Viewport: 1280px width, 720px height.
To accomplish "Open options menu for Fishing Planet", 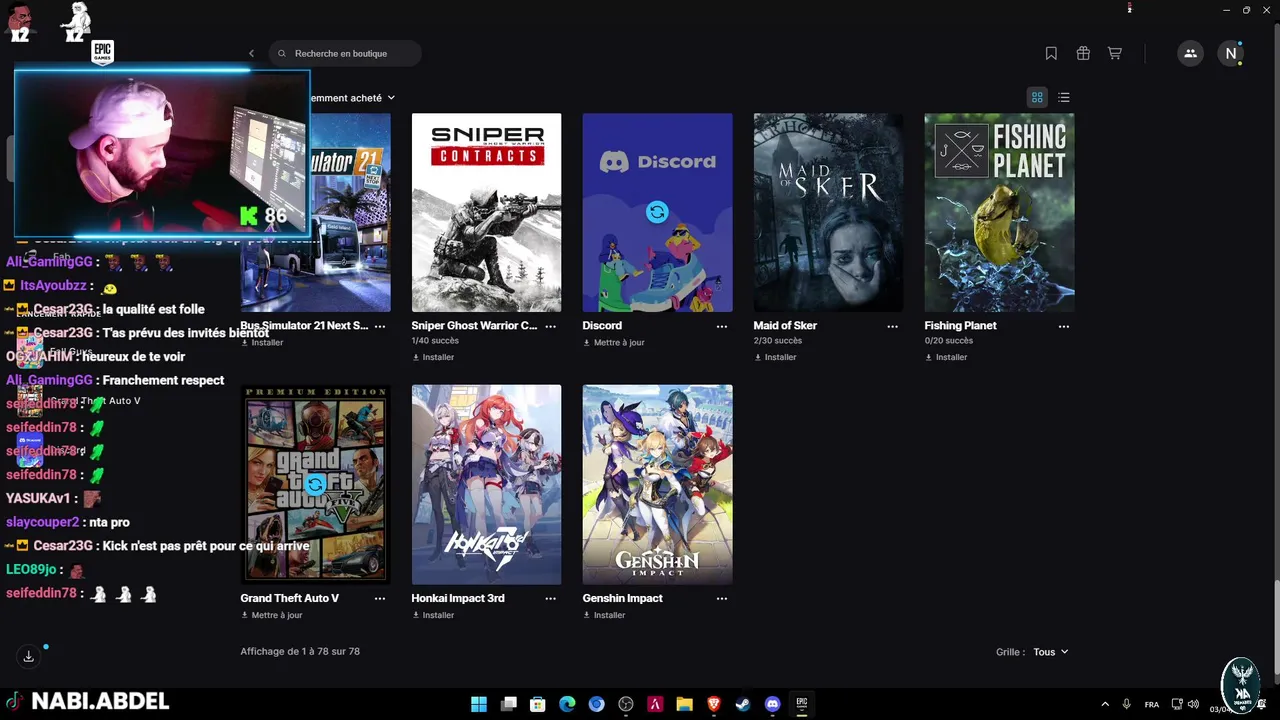I will tap(1064, 326).
